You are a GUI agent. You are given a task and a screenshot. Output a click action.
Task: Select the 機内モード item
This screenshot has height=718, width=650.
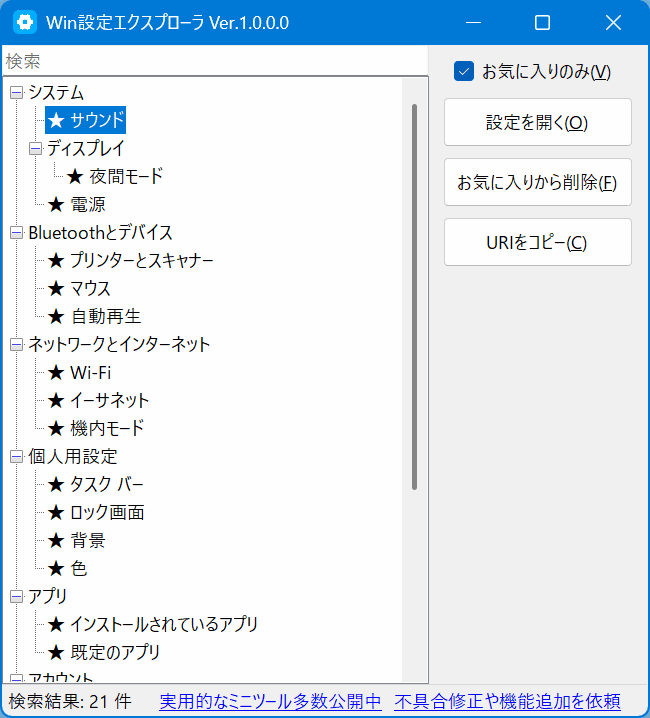[x=96, y=429]
